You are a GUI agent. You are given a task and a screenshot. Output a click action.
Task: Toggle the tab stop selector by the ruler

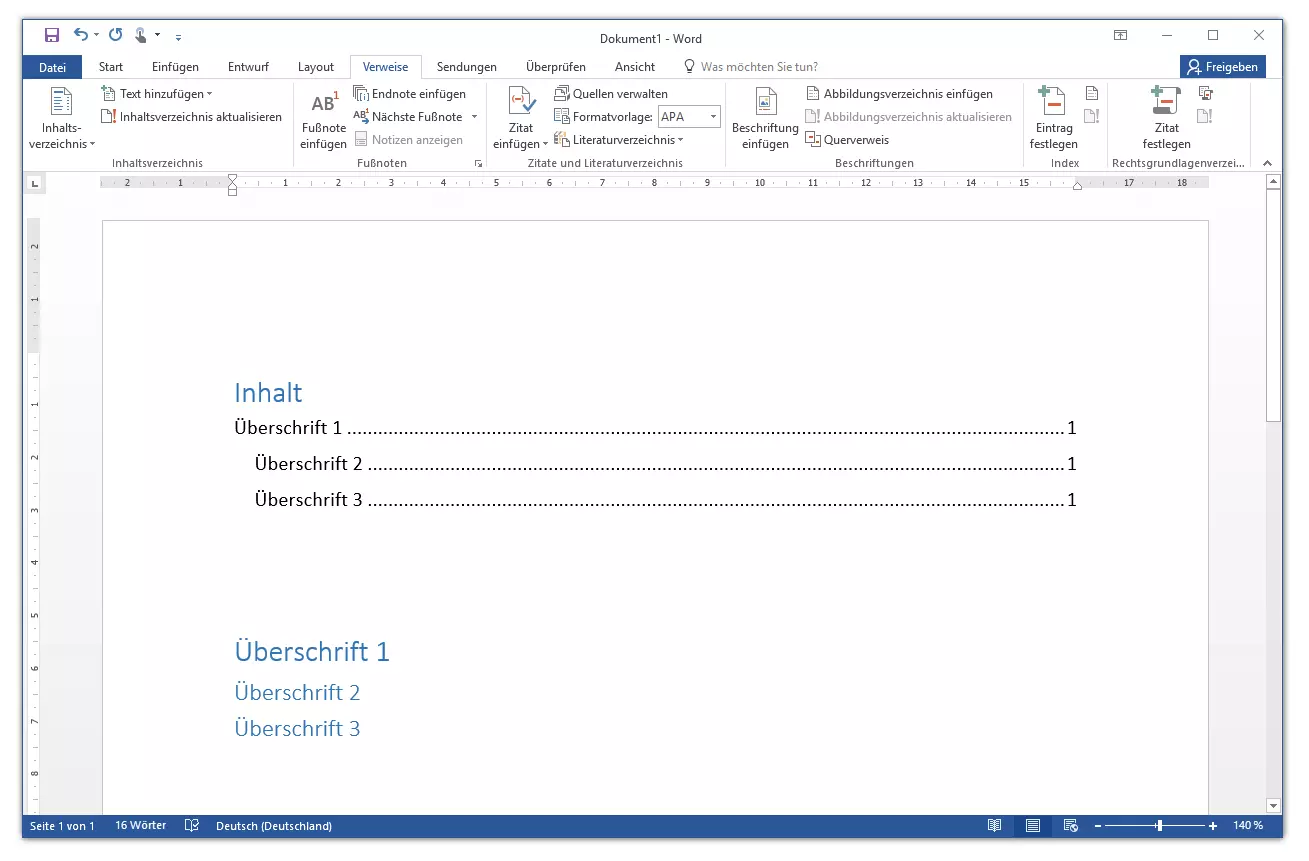tap(34, 183)
